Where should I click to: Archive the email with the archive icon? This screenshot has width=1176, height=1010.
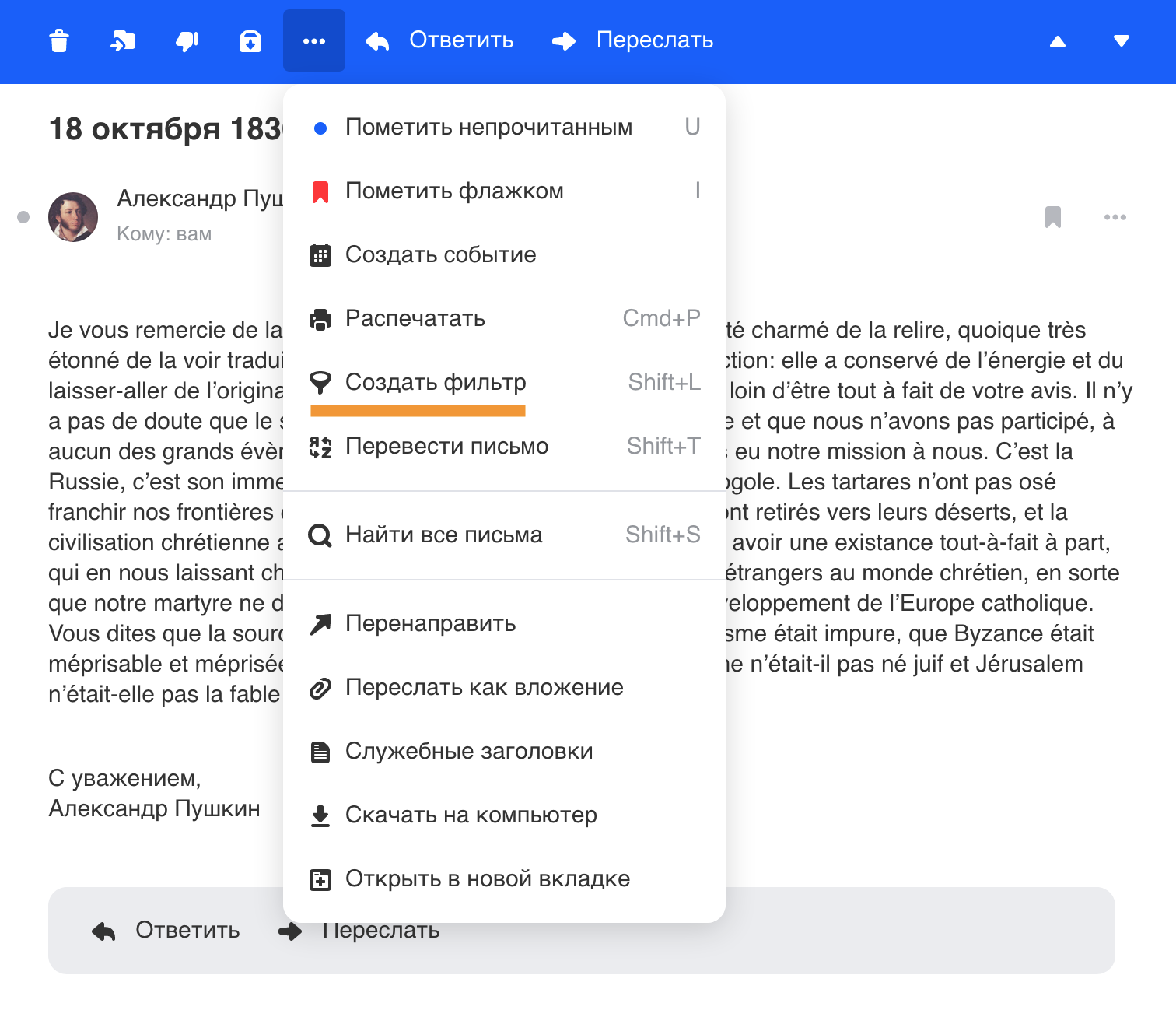250,40
